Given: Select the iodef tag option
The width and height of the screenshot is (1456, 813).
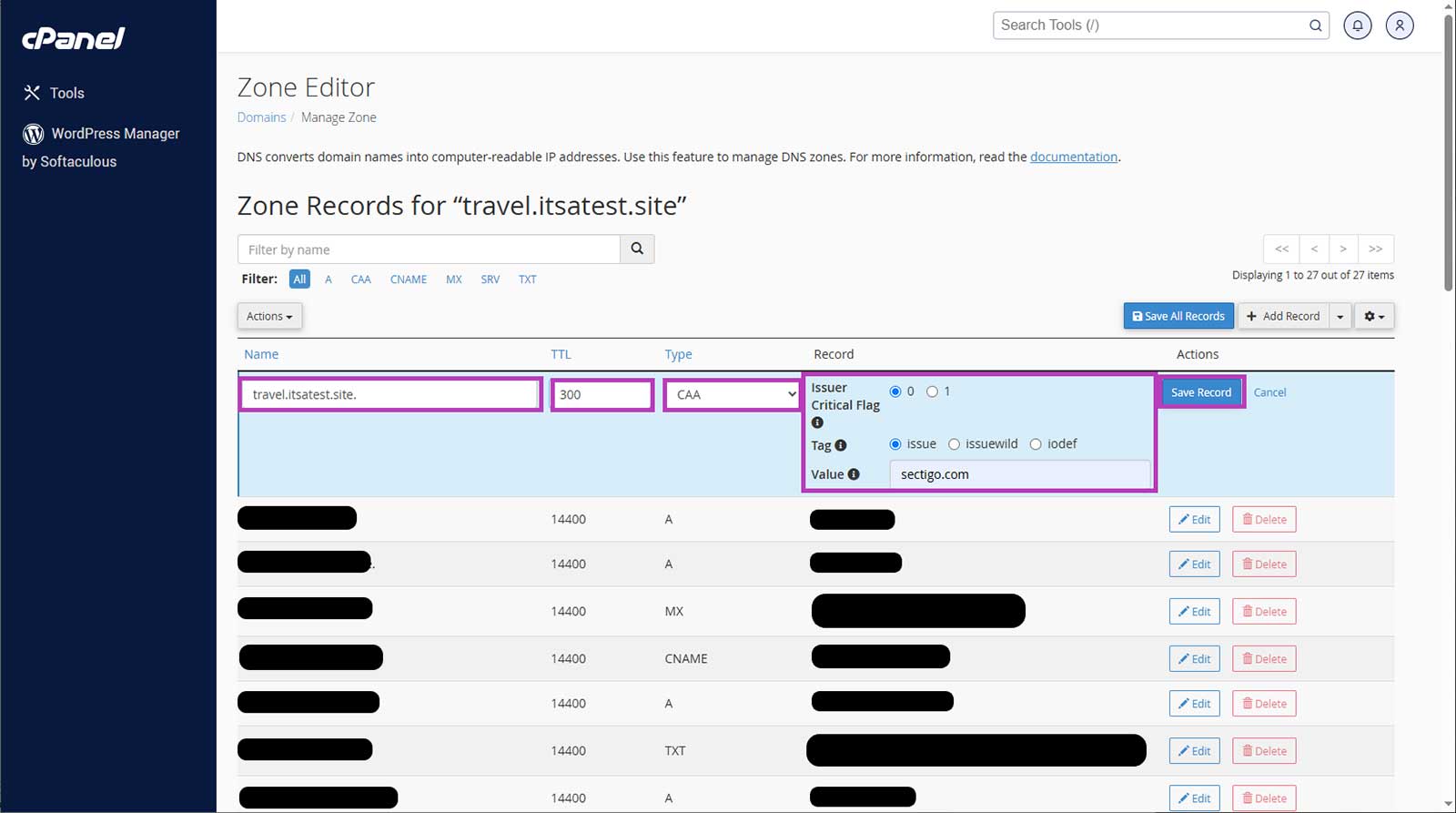Looking at the screenshot, I should pyautogui.click(x=1036, y=444).
